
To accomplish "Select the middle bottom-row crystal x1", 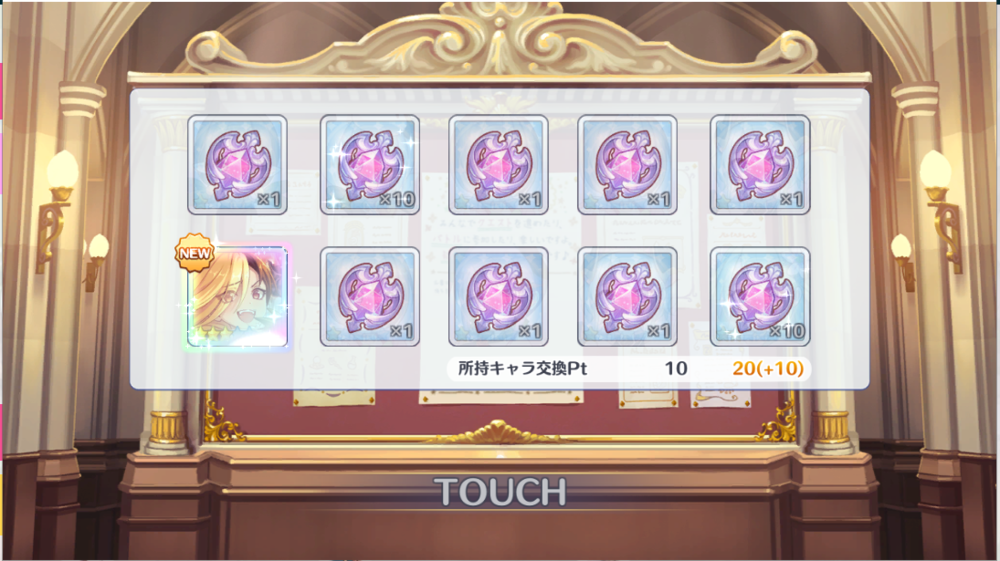I will point(499,297).
